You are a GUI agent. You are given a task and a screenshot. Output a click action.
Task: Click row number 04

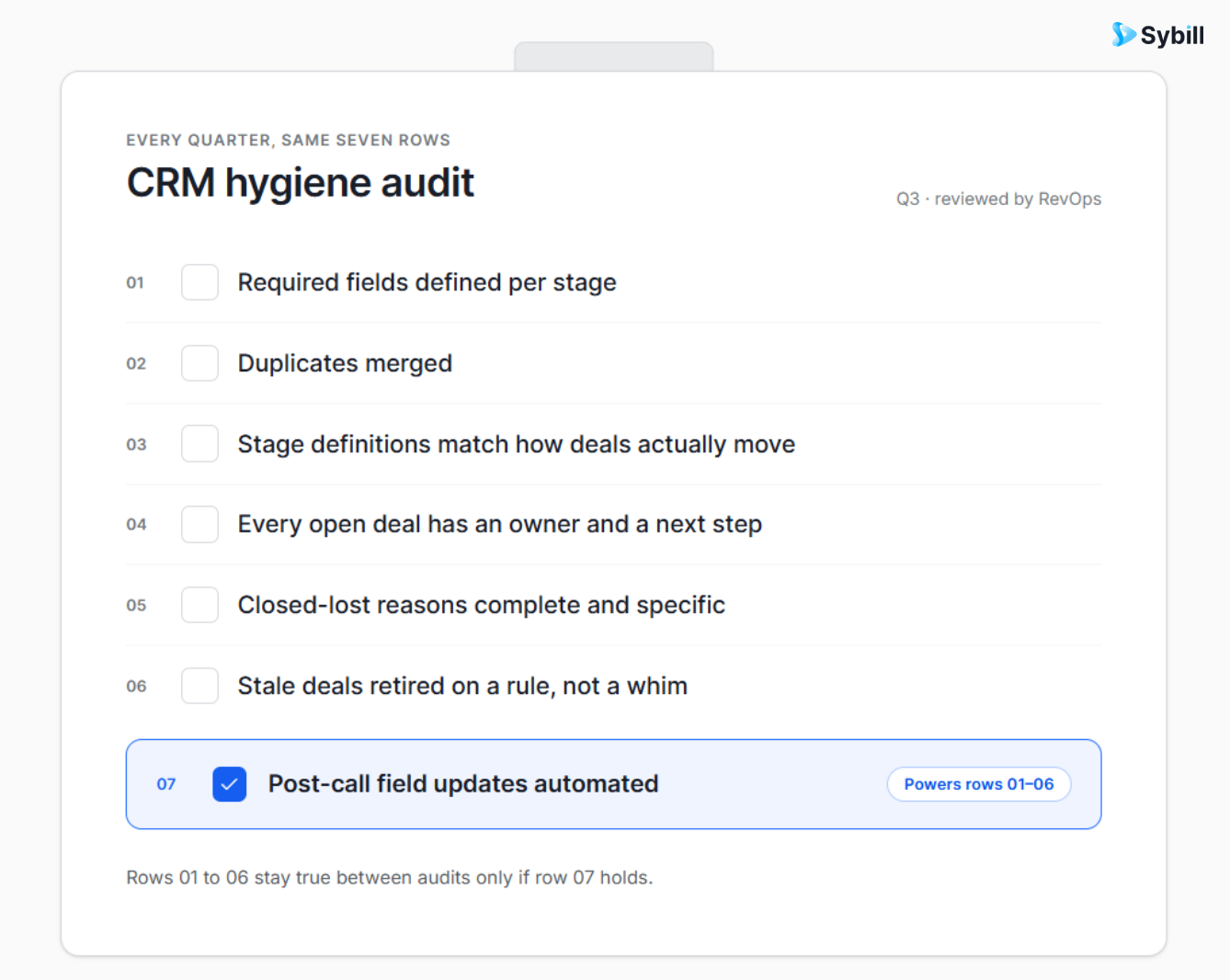tap(136, 524)
